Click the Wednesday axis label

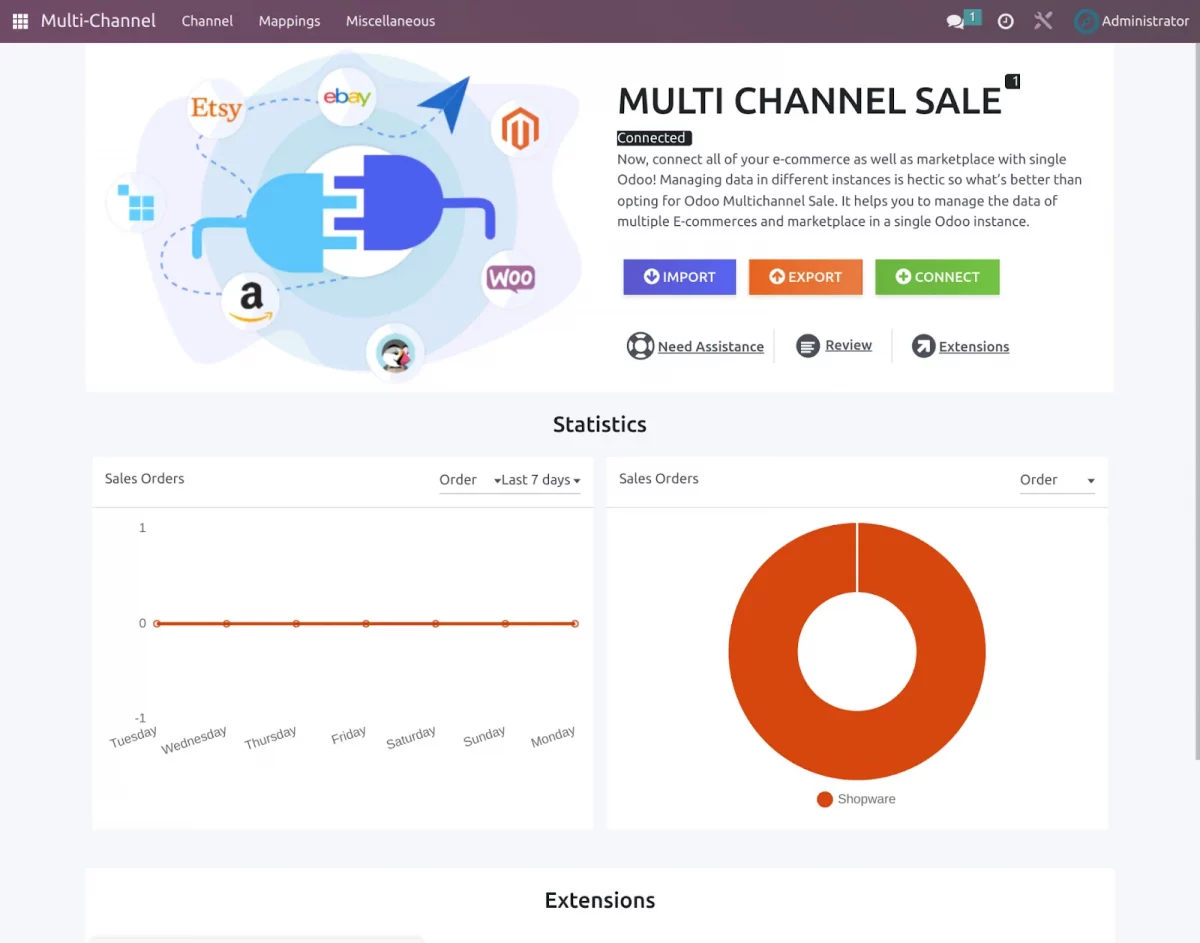click(x=194, y=740)
